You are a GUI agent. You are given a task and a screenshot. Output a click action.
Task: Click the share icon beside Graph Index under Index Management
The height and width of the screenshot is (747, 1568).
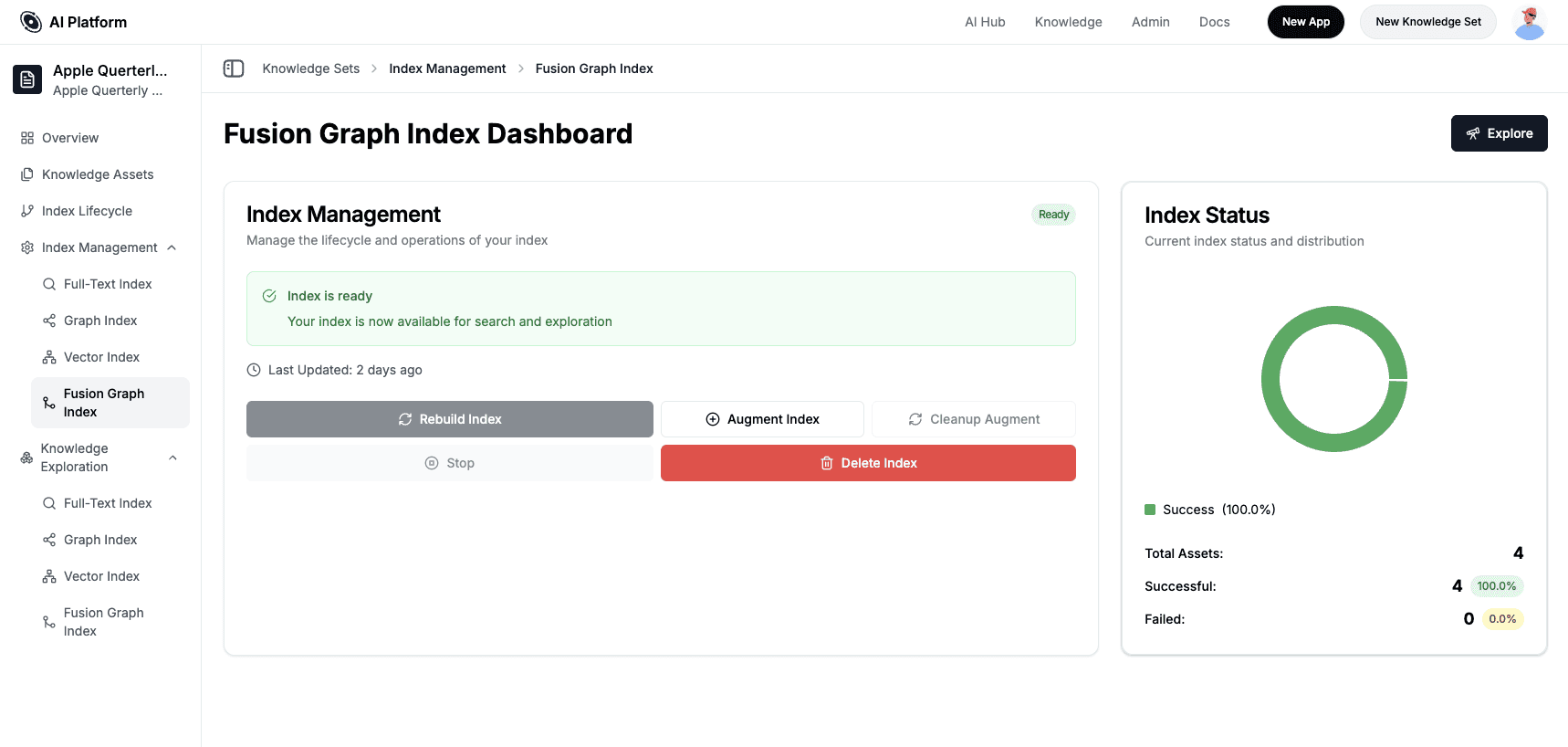tap(49, 321)
